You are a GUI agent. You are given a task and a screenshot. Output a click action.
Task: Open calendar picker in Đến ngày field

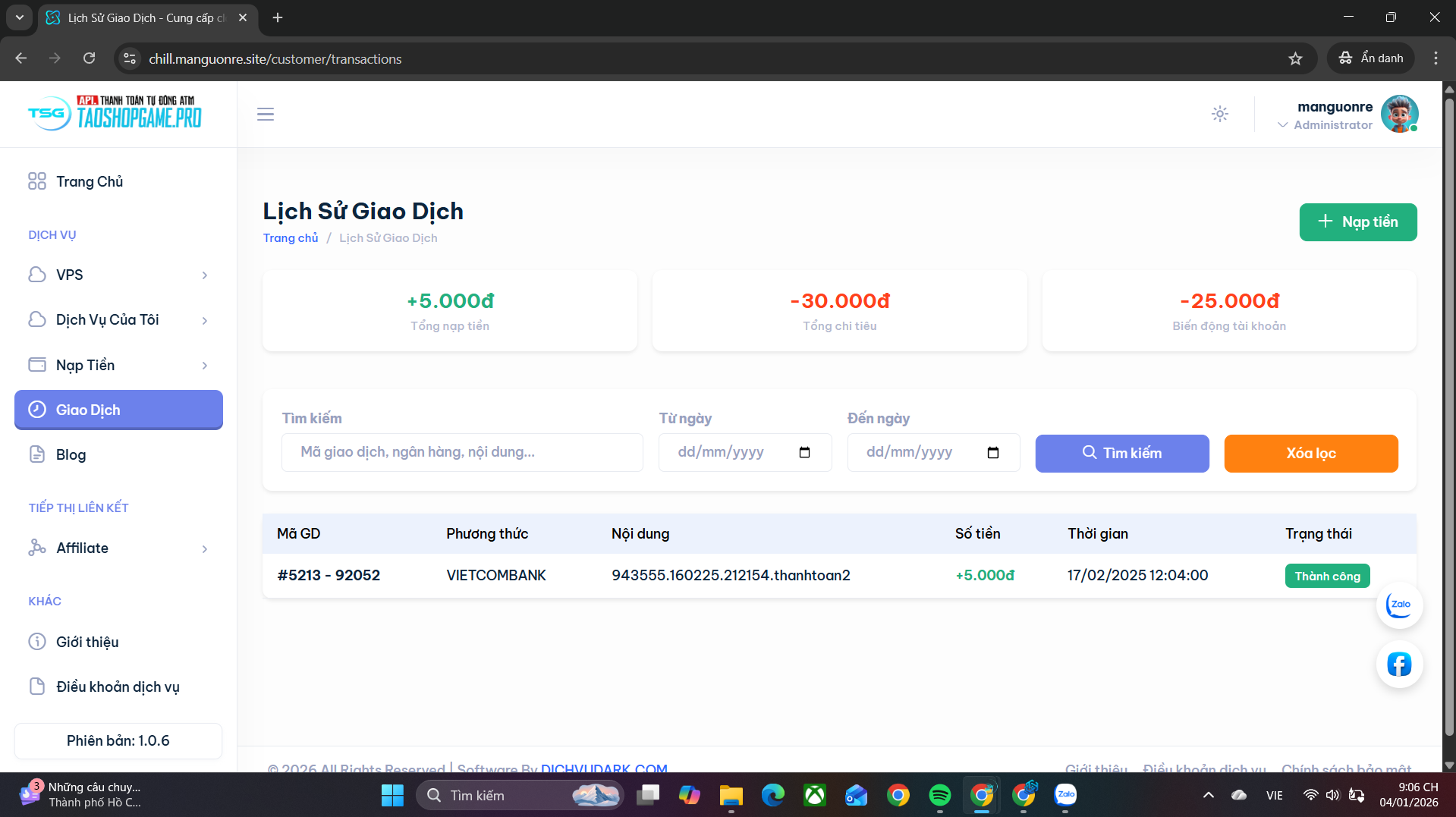[x=992, y=453]
